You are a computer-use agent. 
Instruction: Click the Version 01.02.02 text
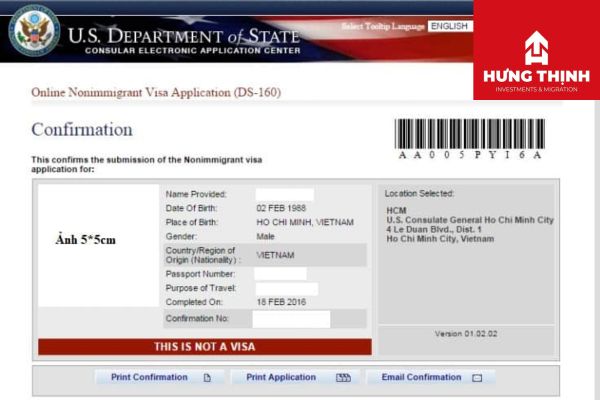click(x=466, y=334)
